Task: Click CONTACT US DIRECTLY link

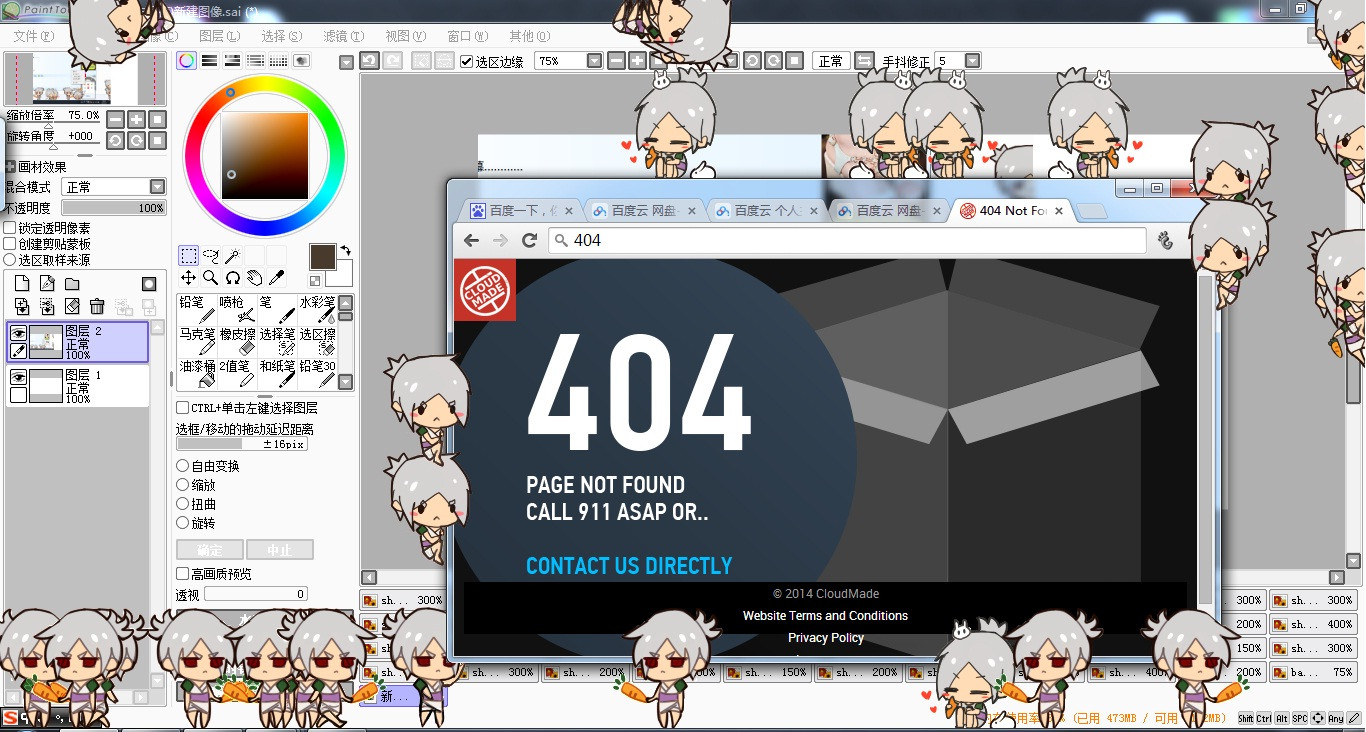Action: point(629,566)
